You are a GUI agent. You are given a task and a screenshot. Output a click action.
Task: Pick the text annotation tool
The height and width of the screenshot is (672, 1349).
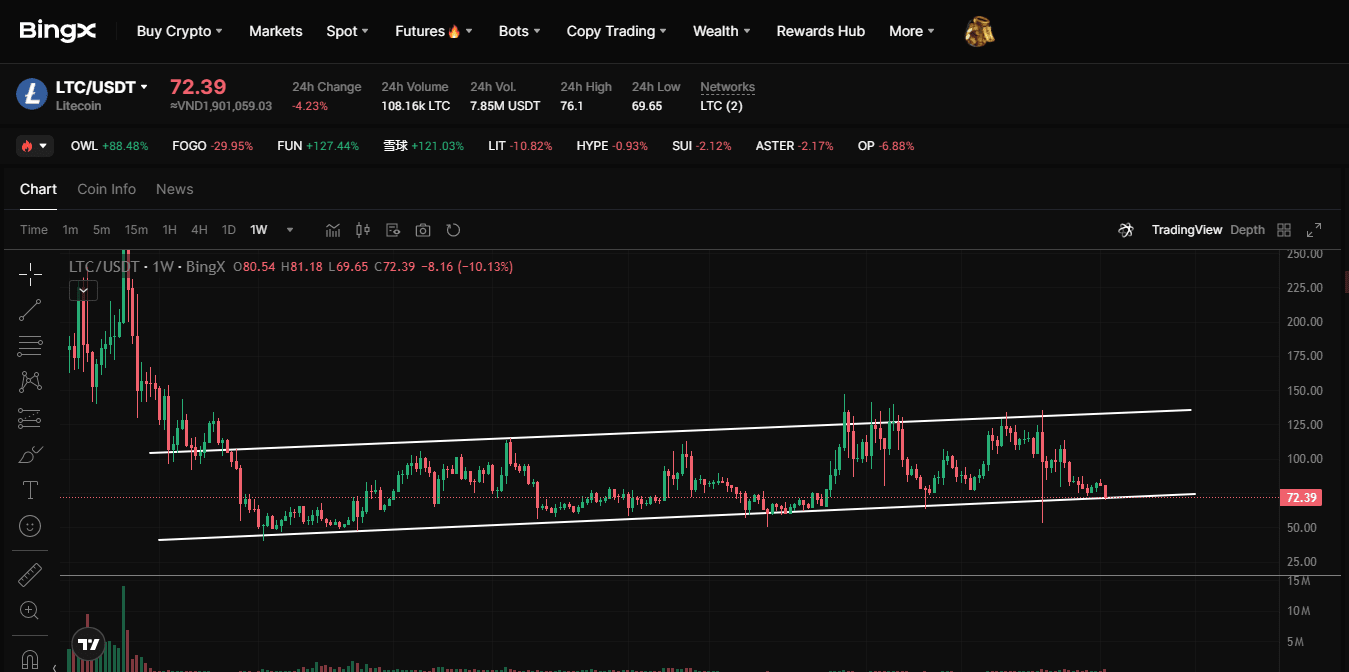(x=30, y=489)
